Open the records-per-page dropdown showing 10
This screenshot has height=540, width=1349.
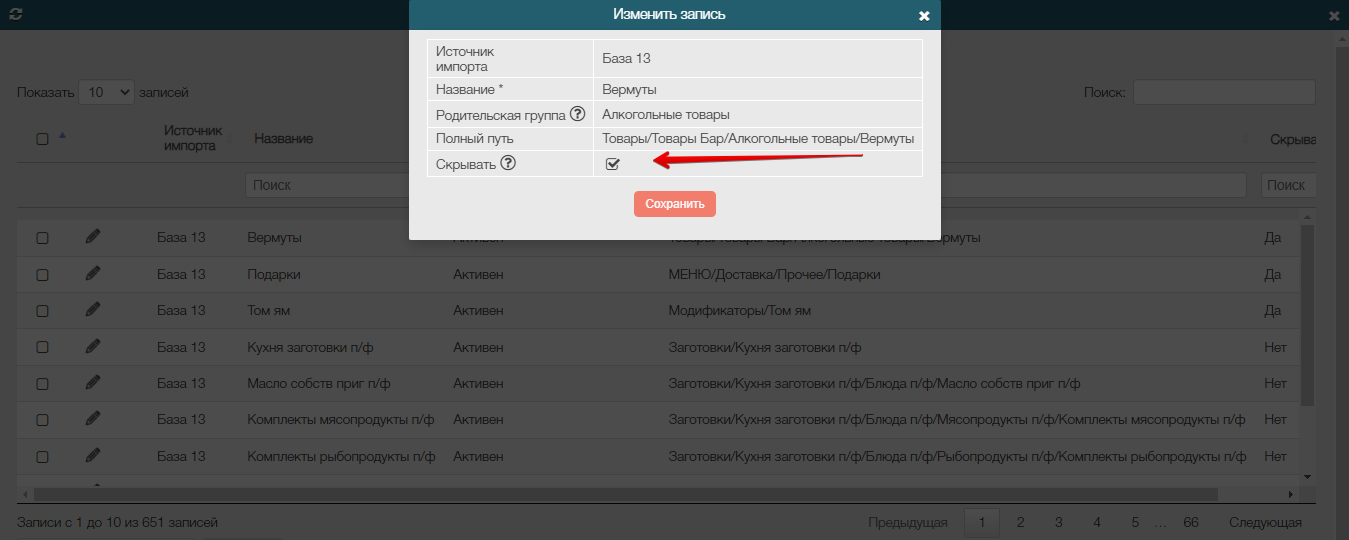pyautogui.click(x=106, y=92)
